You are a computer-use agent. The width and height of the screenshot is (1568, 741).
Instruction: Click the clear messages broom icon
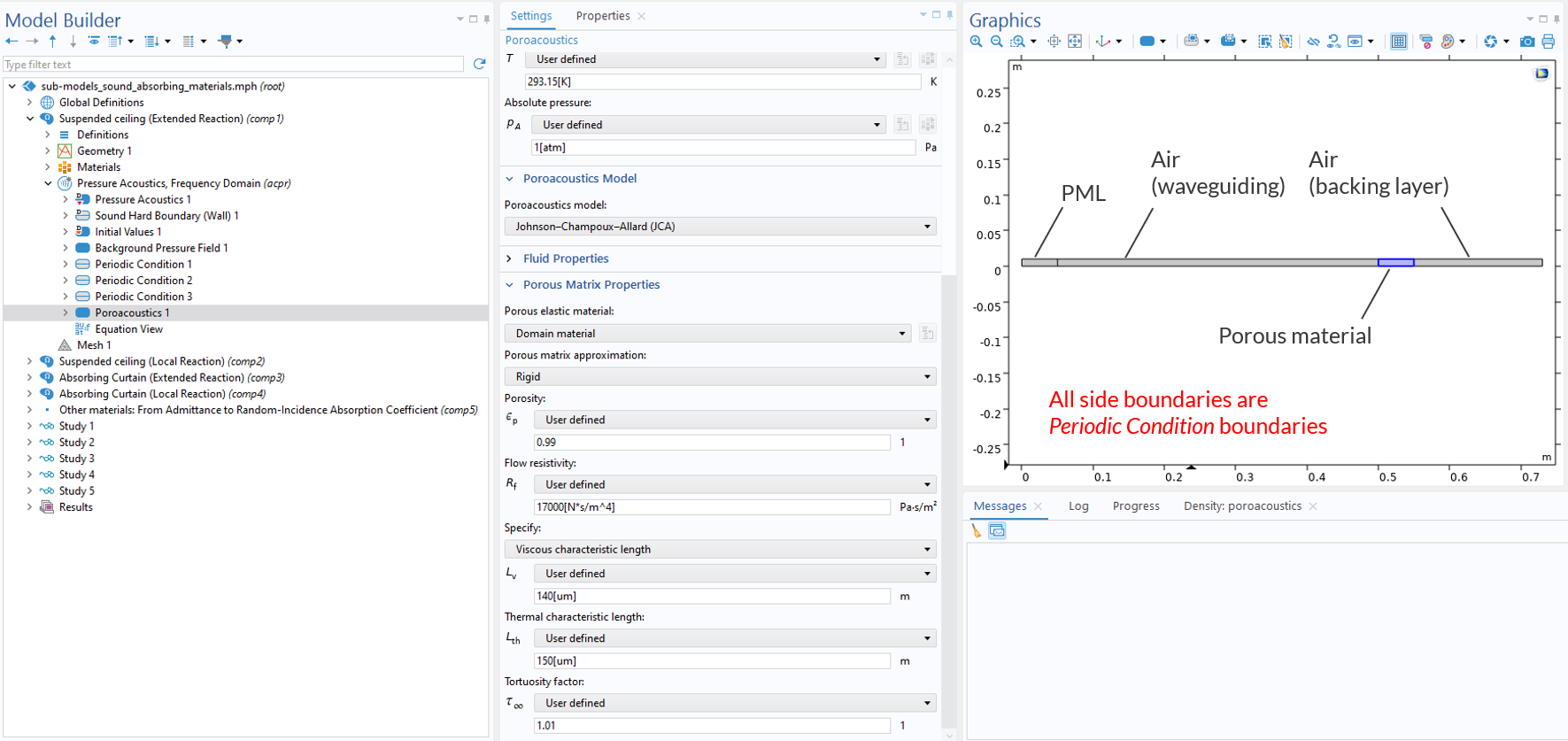(977, 530)
